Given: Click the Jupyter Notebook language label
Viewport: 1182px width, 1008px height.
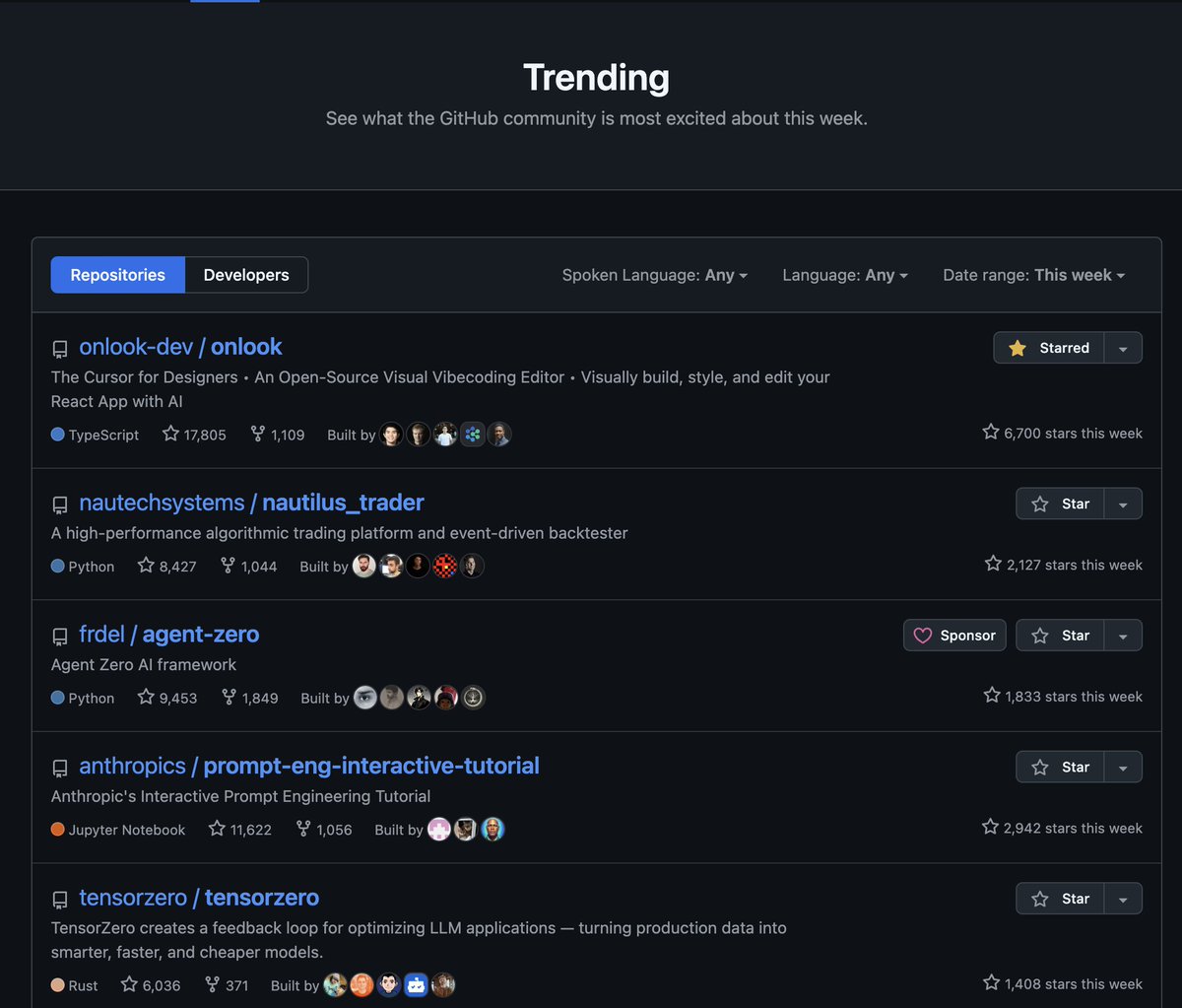Looking at the screenshot, I should tap(118, 830).
